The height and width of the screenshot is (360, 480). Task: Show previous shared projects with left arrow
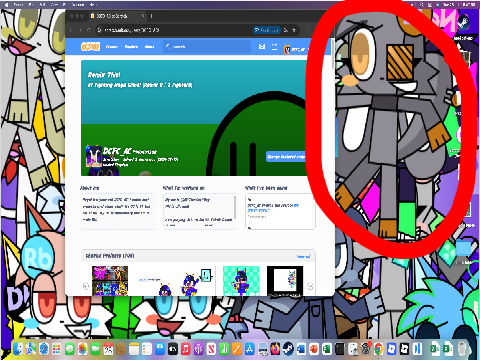click(x=86, y=286)
